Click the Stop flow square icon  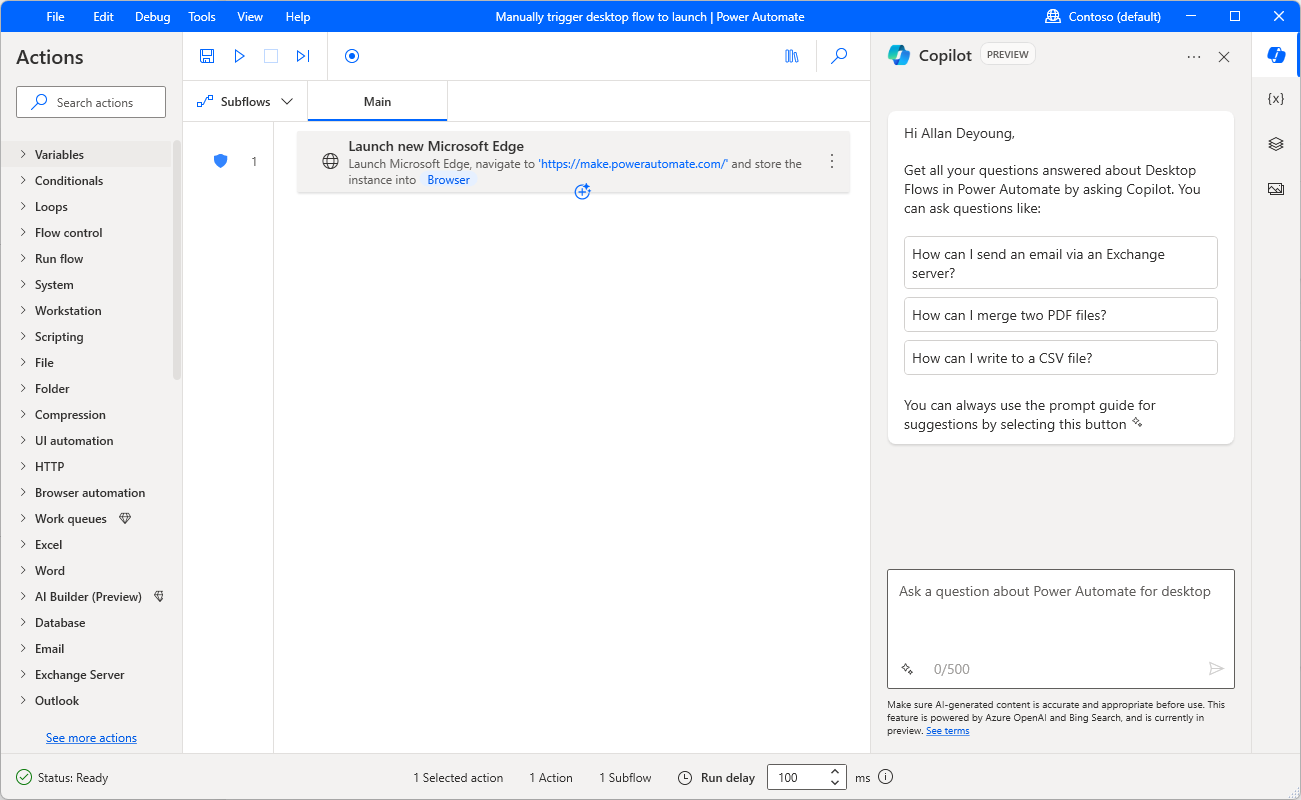(x=271, y=56)
